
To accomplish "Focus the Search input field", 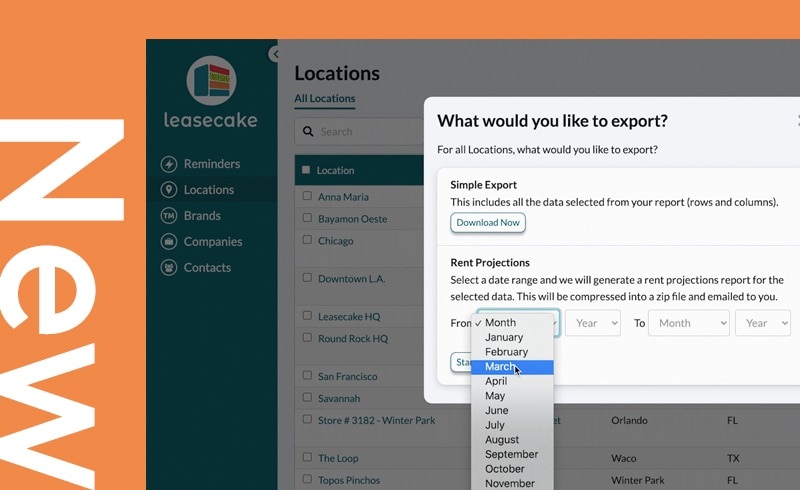I will (x=360, y=132).
